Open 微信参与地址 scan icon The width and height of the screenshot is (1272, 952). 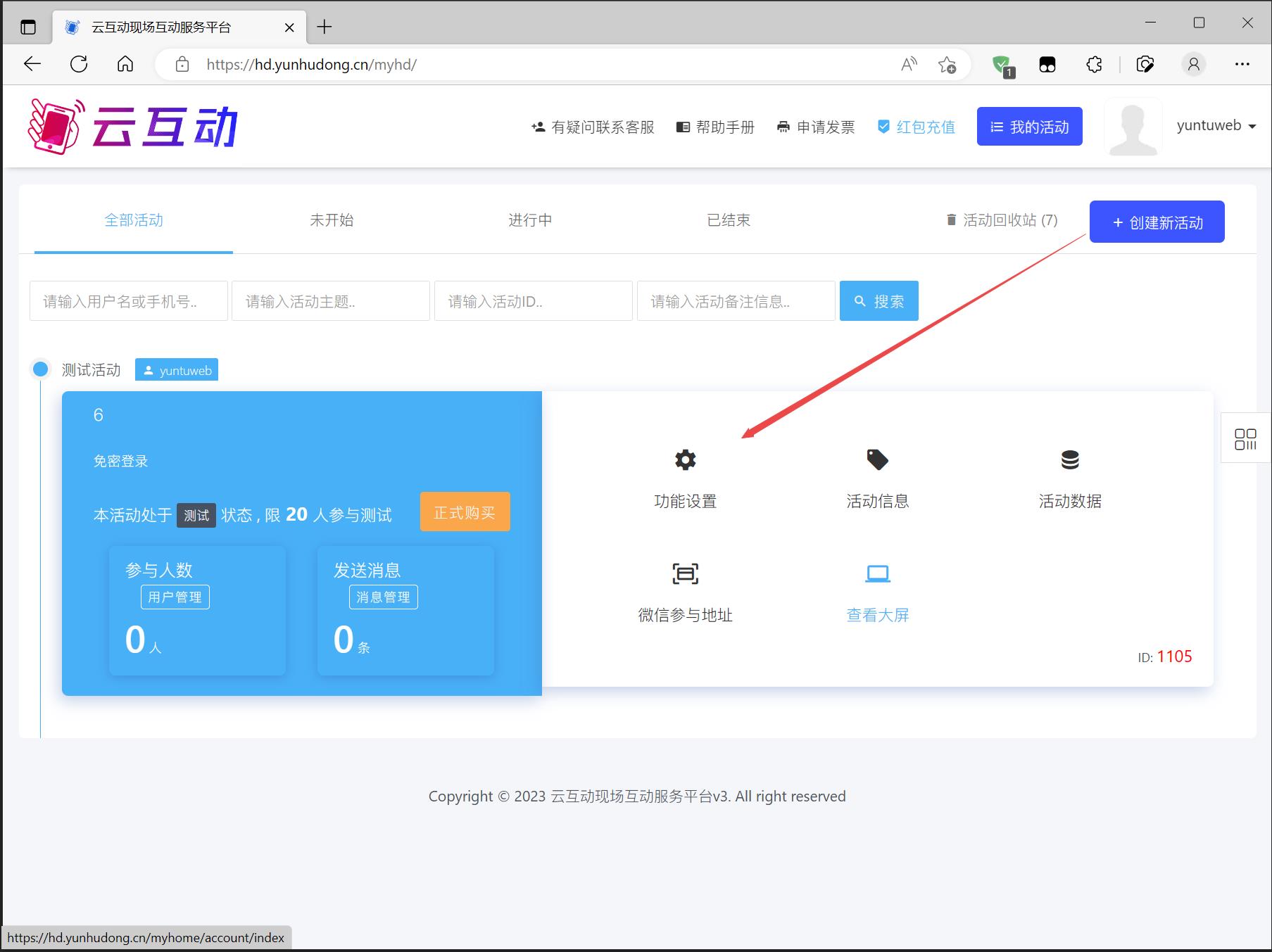tap(685, 573)
